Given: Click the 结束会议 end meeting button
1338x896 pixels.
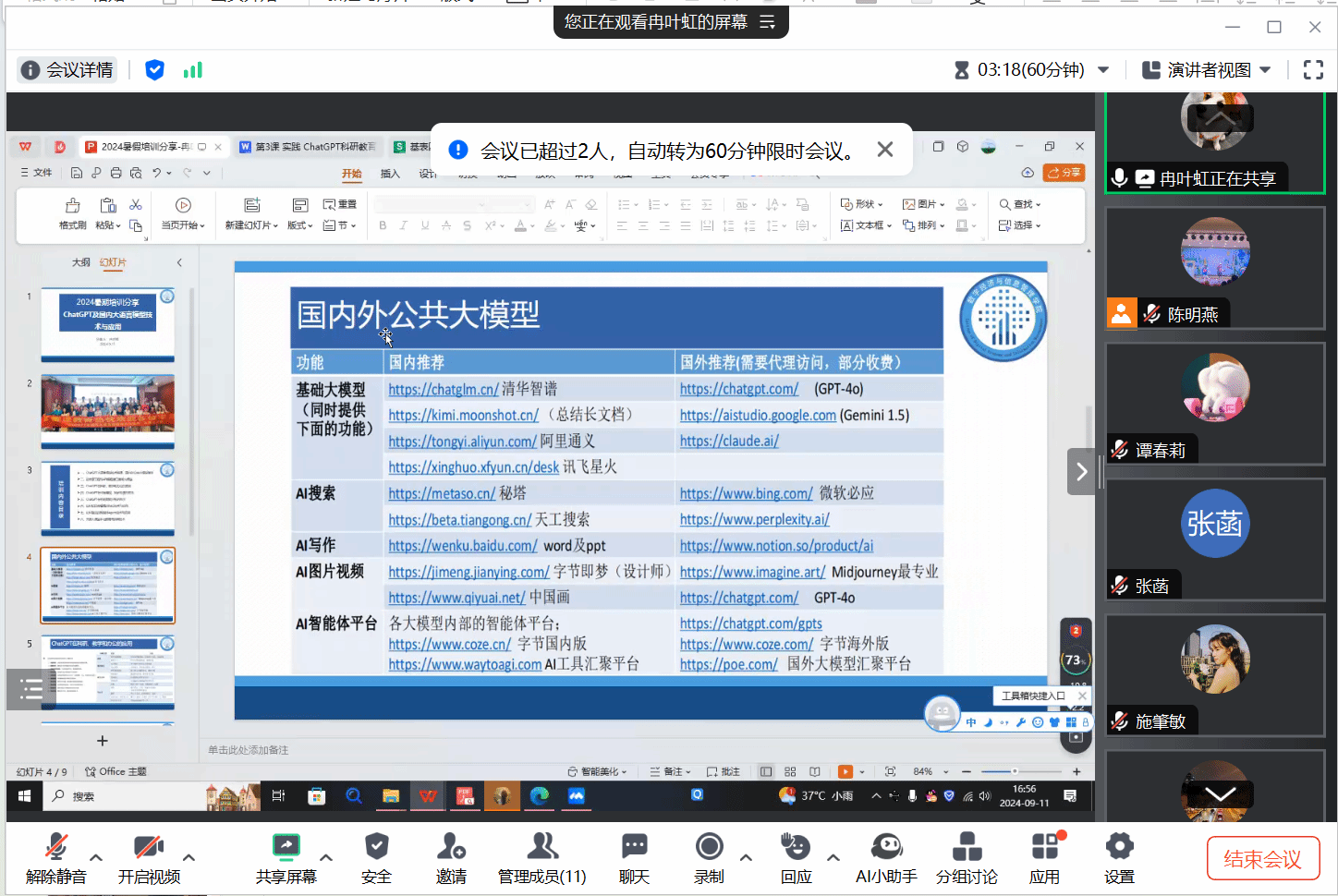Looking at the screenshot, I should point(1262,859).
